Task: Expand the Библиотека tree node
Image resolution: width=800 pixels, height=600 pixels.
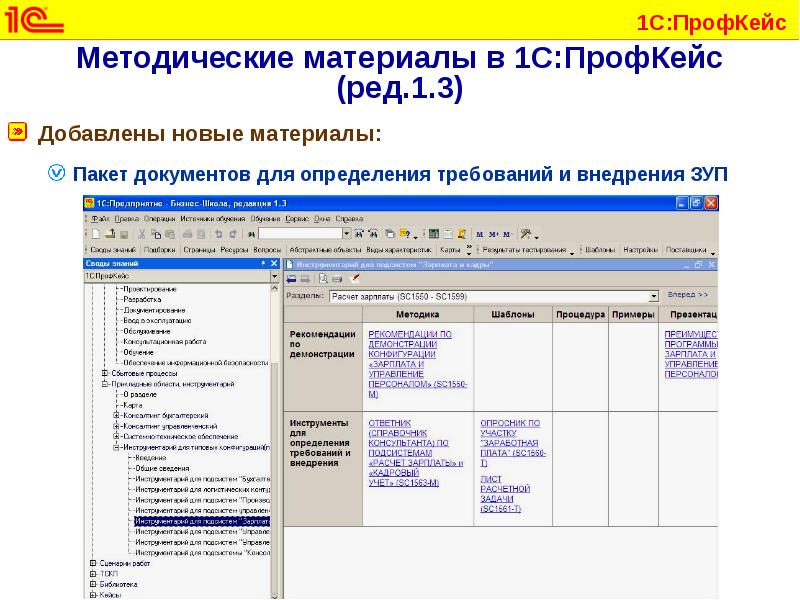Action: (x=93, y=584)
